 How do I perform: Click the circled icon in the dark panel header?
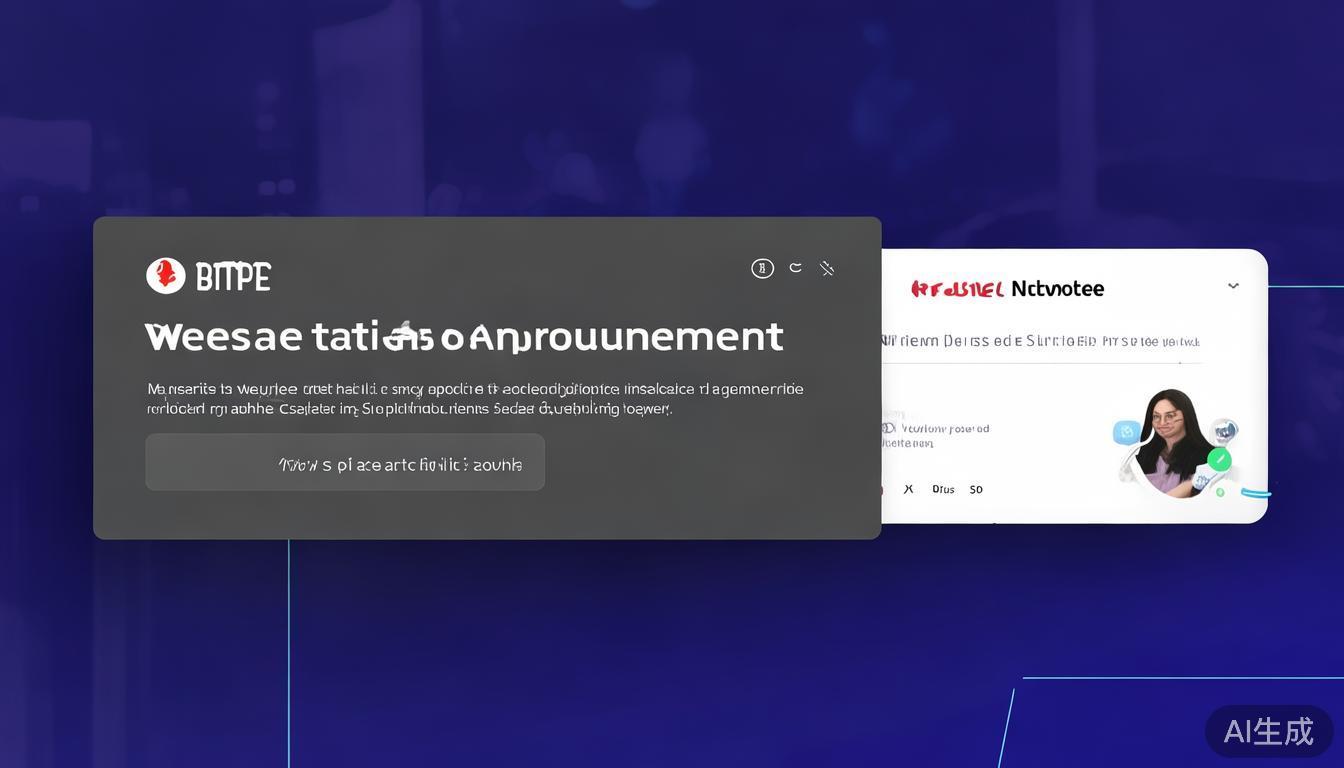[762, 268]
